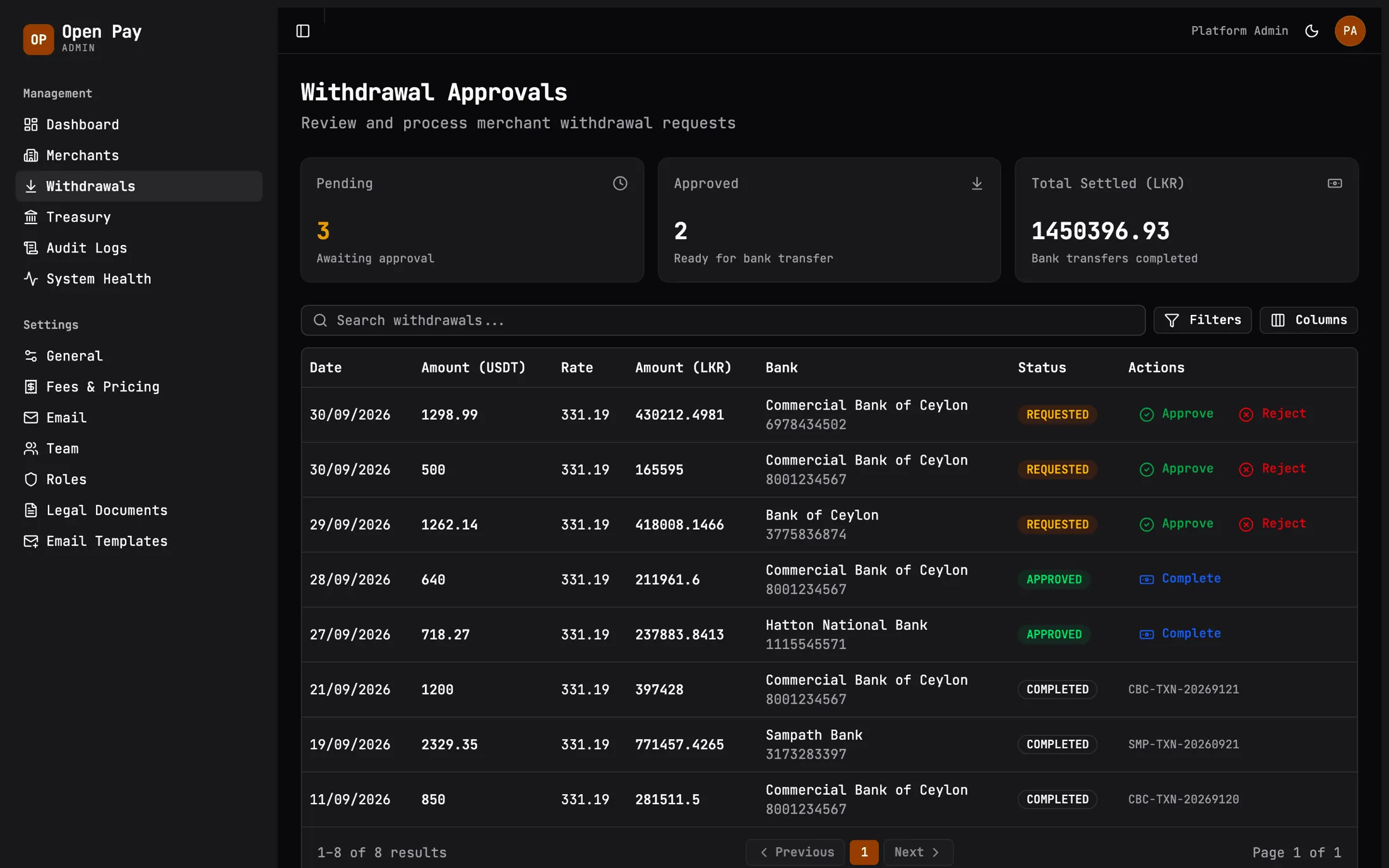Click the Open Pay OP logo
1389x868 pixels.
pos(39,39)
